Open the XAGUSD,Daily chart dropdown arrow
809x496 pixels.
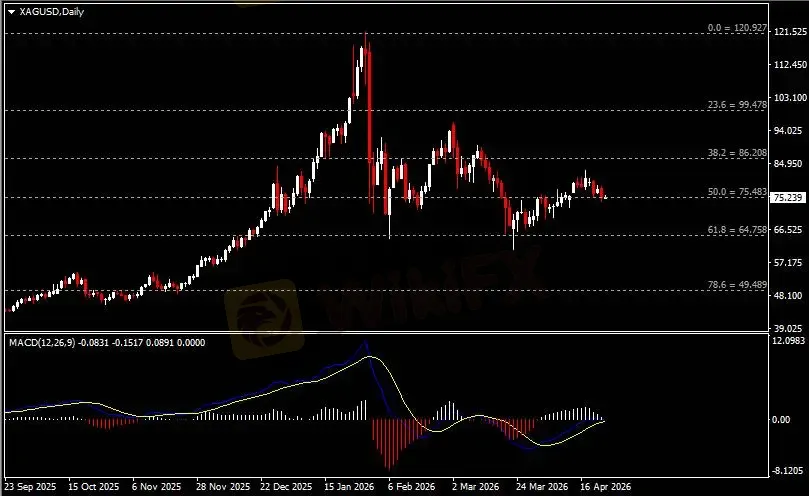pos(11,12)
